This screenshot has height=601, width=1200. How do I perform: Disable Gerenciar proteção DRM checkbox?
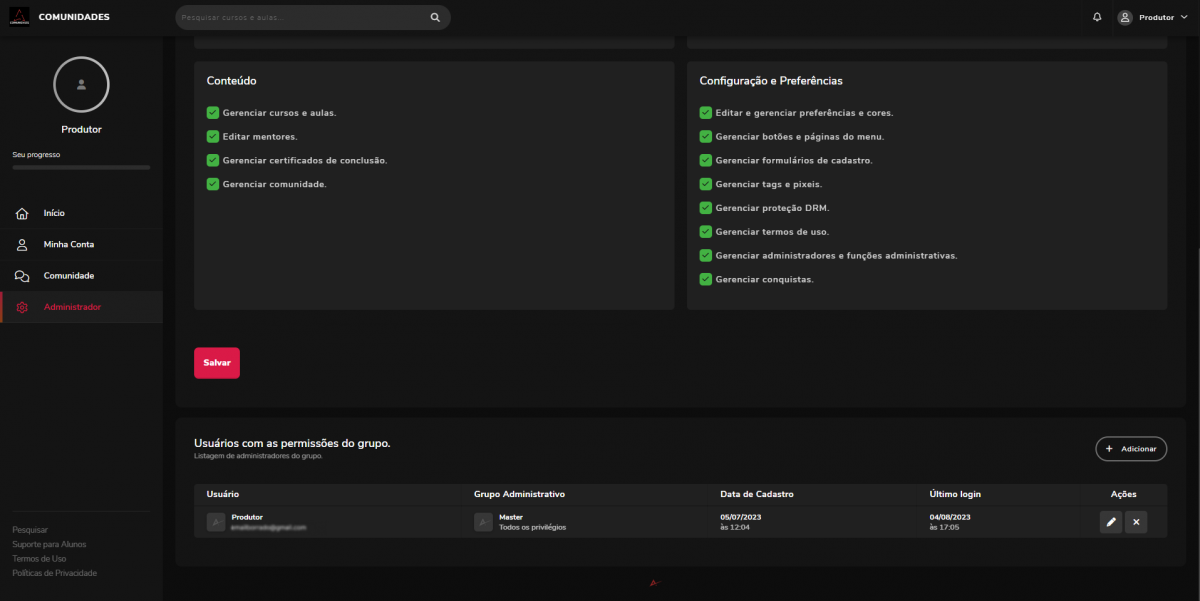tap(706, 208)
